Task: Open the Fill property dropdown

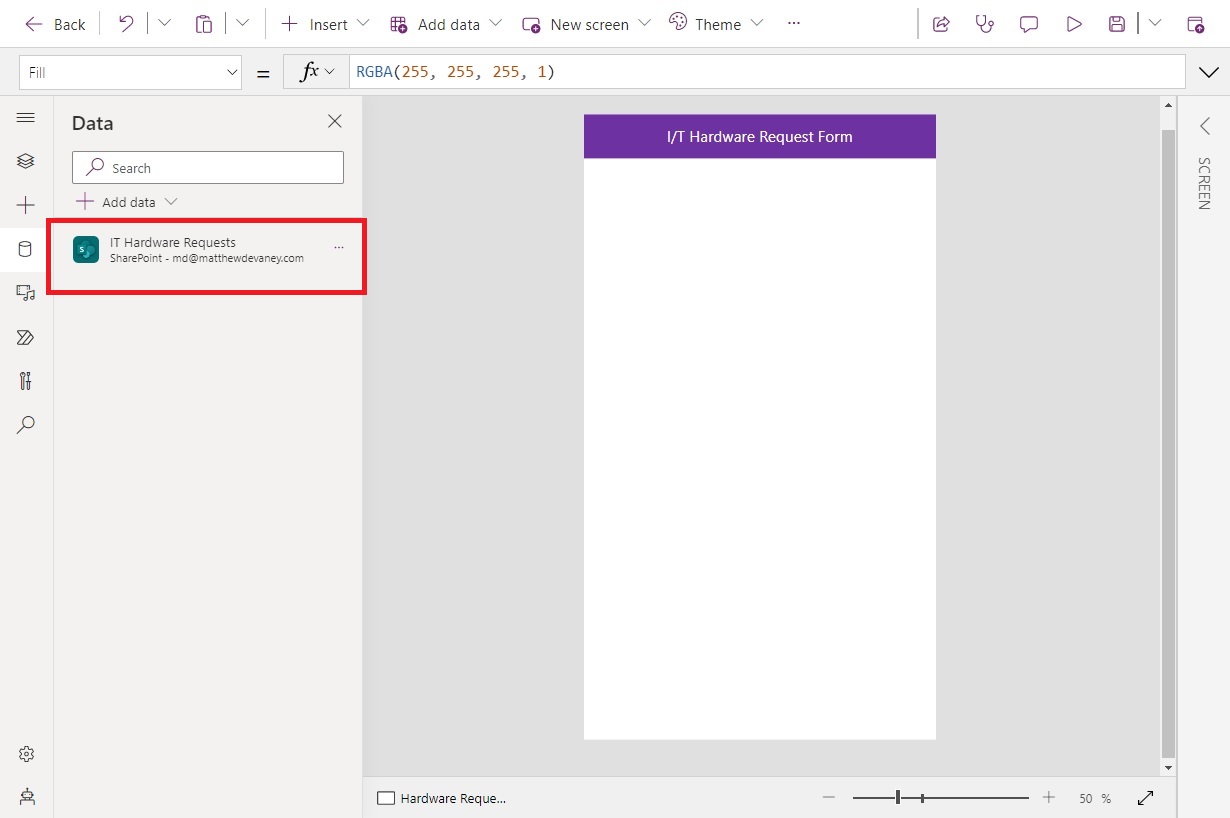Action: tap(130, 71)
